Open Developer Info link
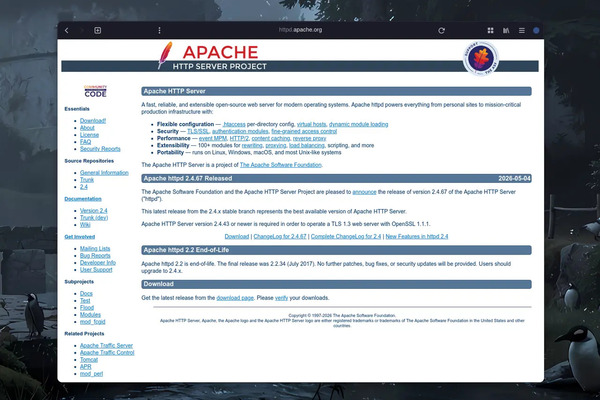600x400 pixels. click(98, 263)
